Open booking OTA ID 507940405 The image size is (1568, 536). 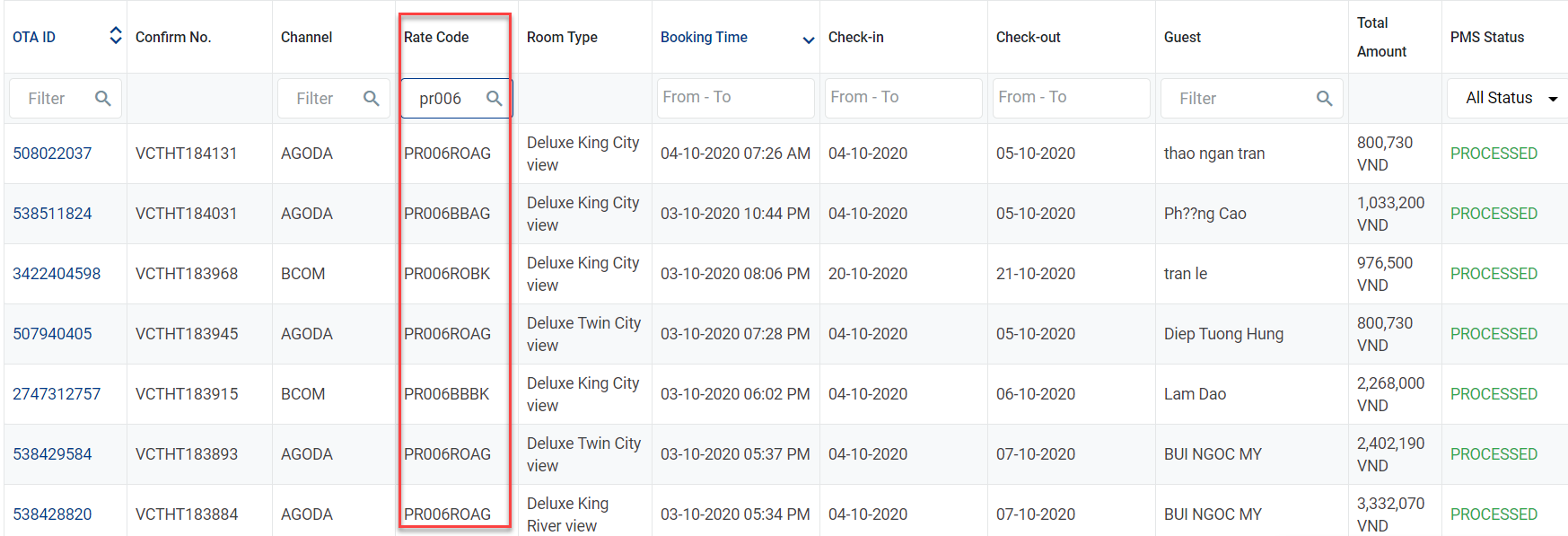pos(52,334)
